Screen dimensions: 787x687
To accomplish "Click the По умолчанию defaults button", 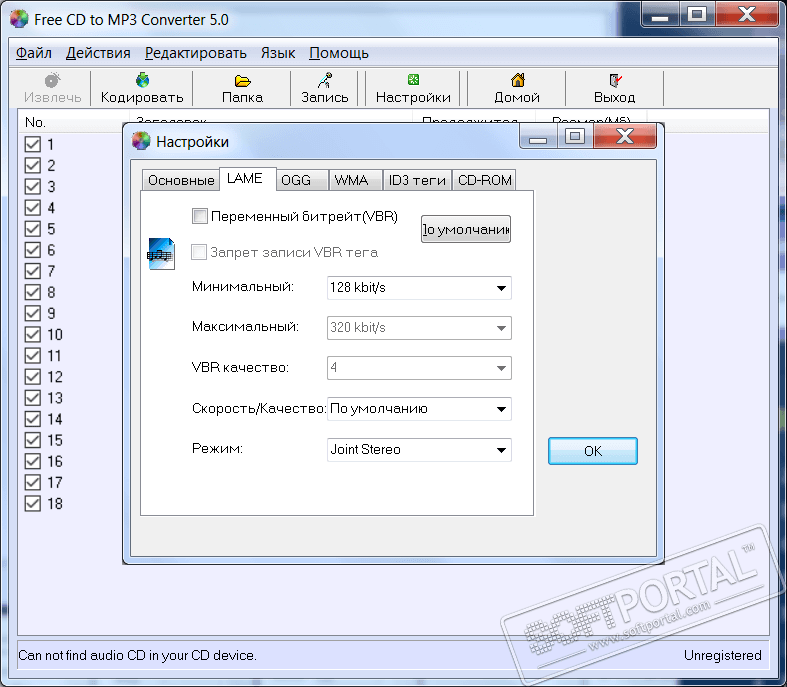I will (x=466, y=229).
